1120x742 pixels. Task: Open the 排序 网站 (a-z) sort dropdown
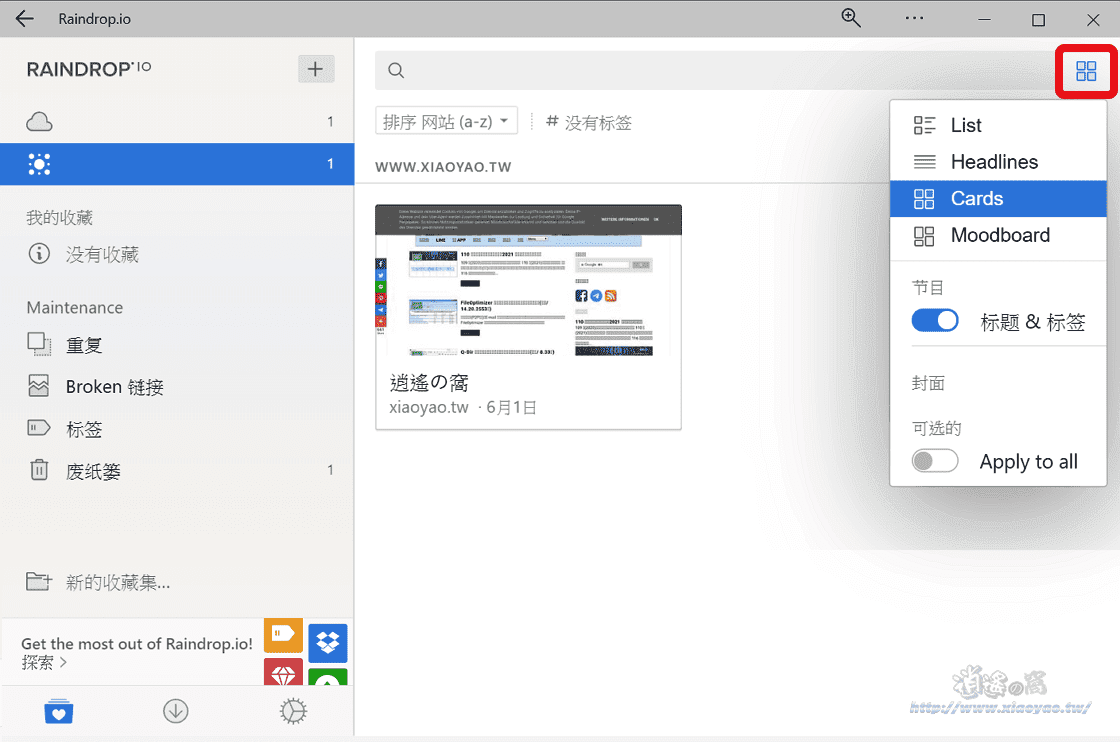point(446,121)
